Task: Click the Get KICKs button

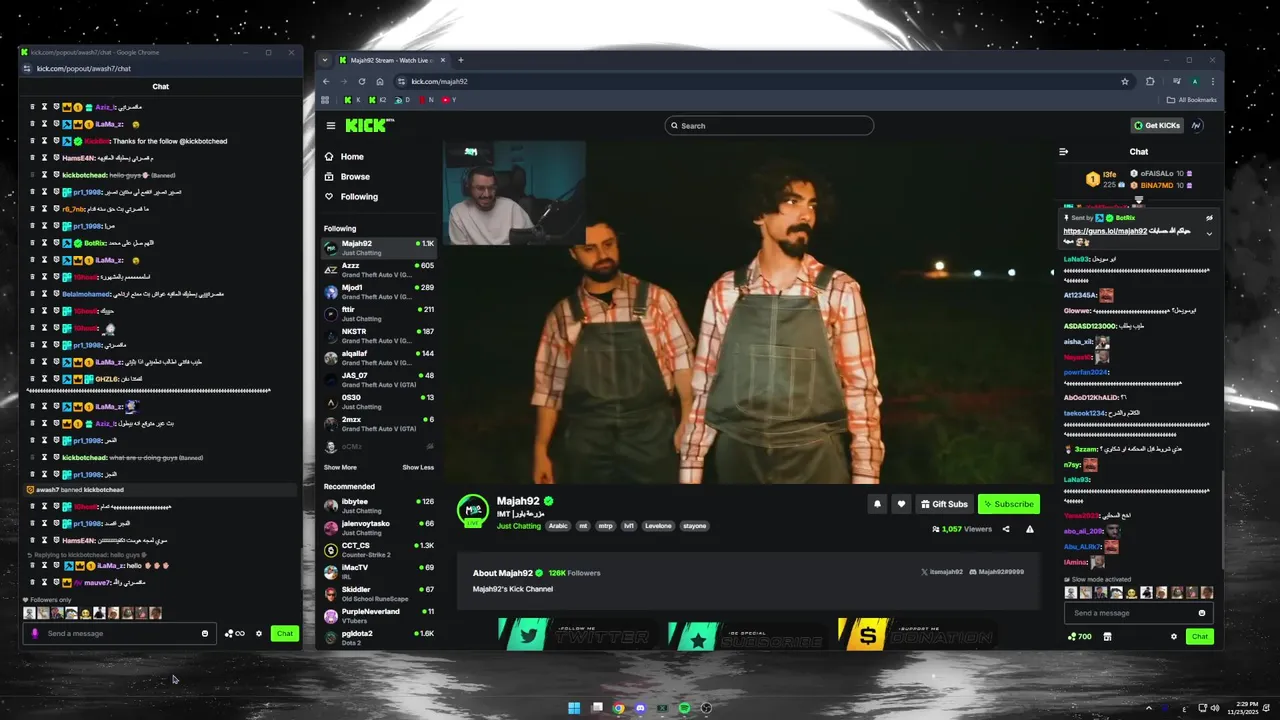Action: point(1157,126)
